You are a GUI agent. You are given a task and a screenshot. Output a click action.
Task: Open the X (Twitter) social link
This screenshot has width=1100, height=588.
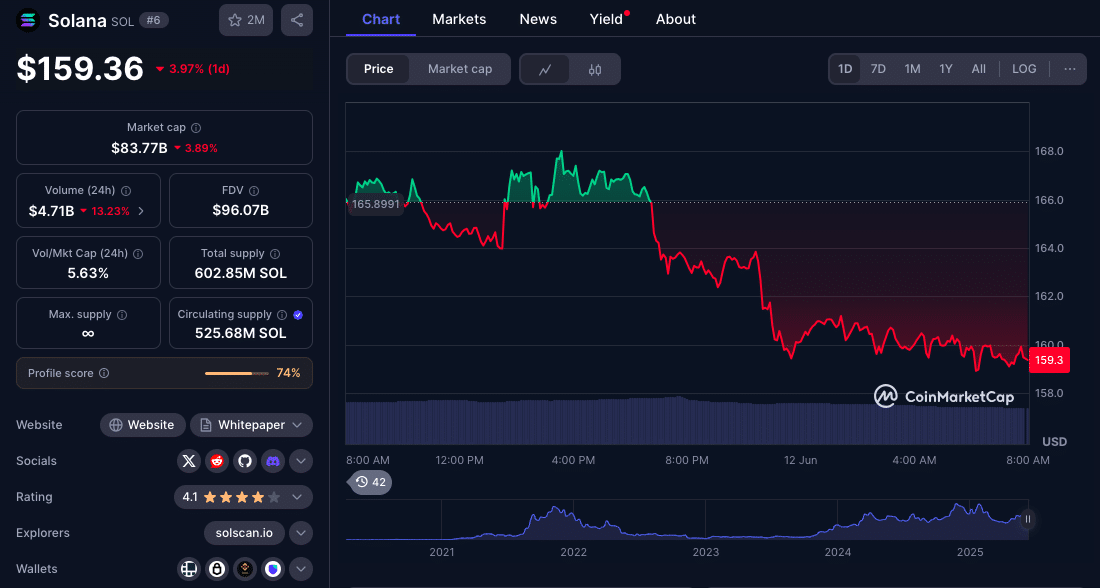coord(189,461)
